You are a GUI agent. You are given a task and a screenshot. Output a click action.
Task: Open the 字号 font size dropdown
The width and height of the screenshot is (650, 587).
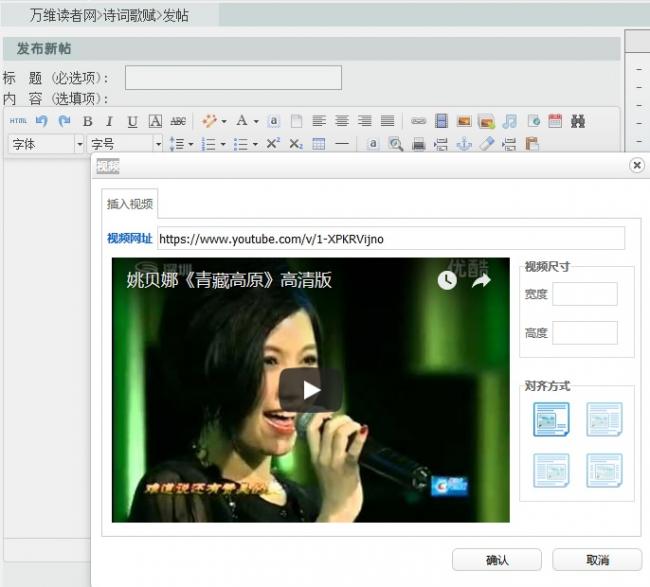[x=124, y=144]
